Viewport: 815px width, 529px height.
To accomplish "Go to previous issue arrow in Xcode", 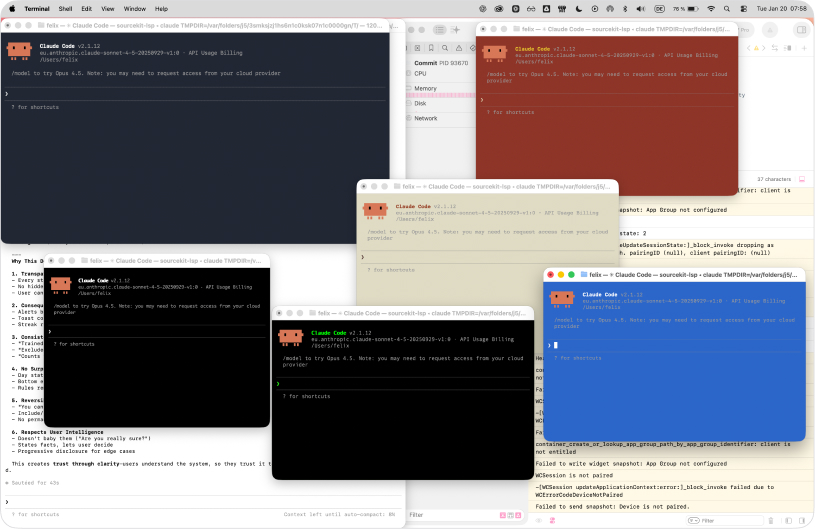I will 749,48.
